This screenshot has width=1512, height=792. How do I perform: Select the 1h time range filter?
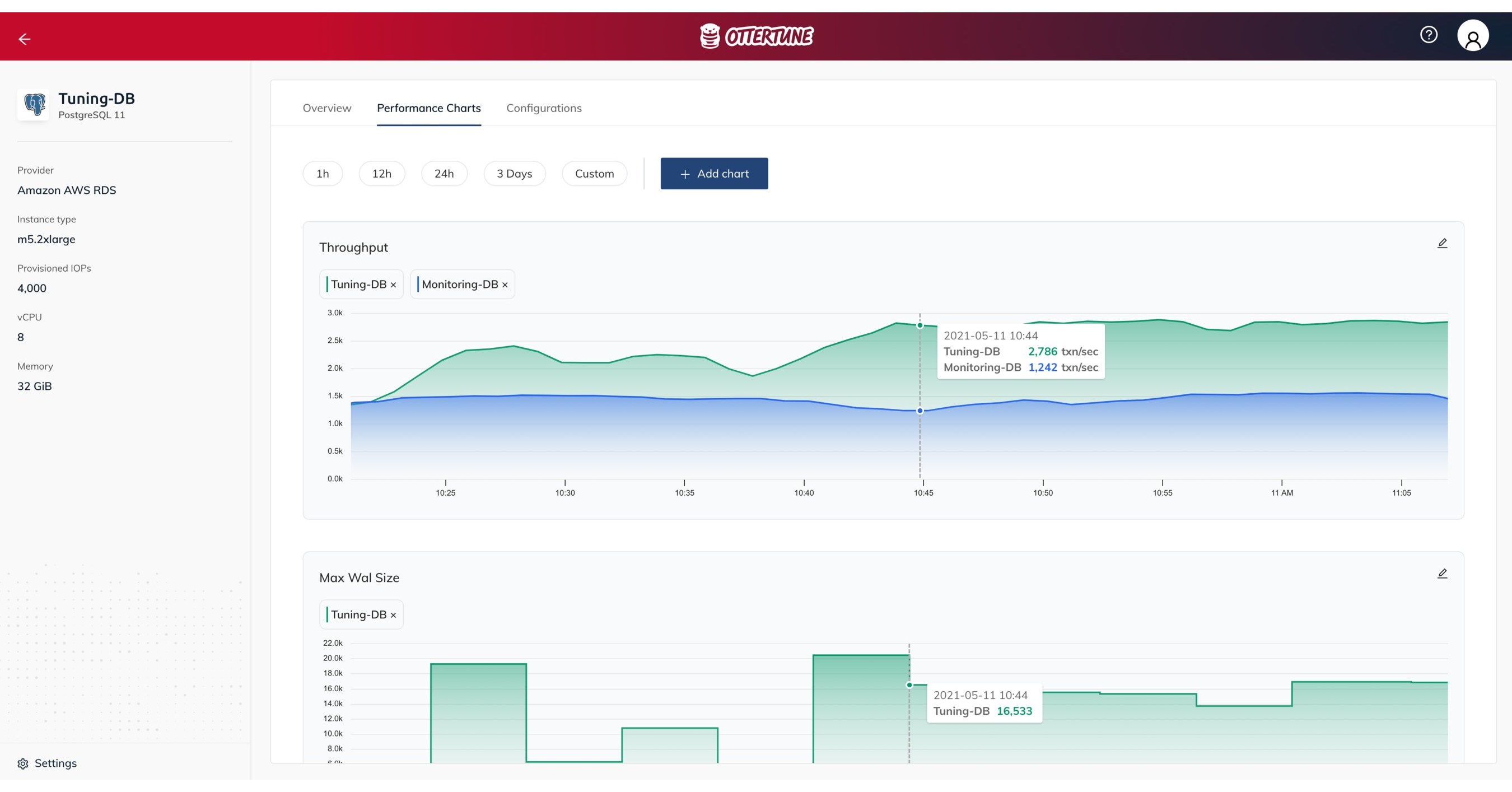322,173
